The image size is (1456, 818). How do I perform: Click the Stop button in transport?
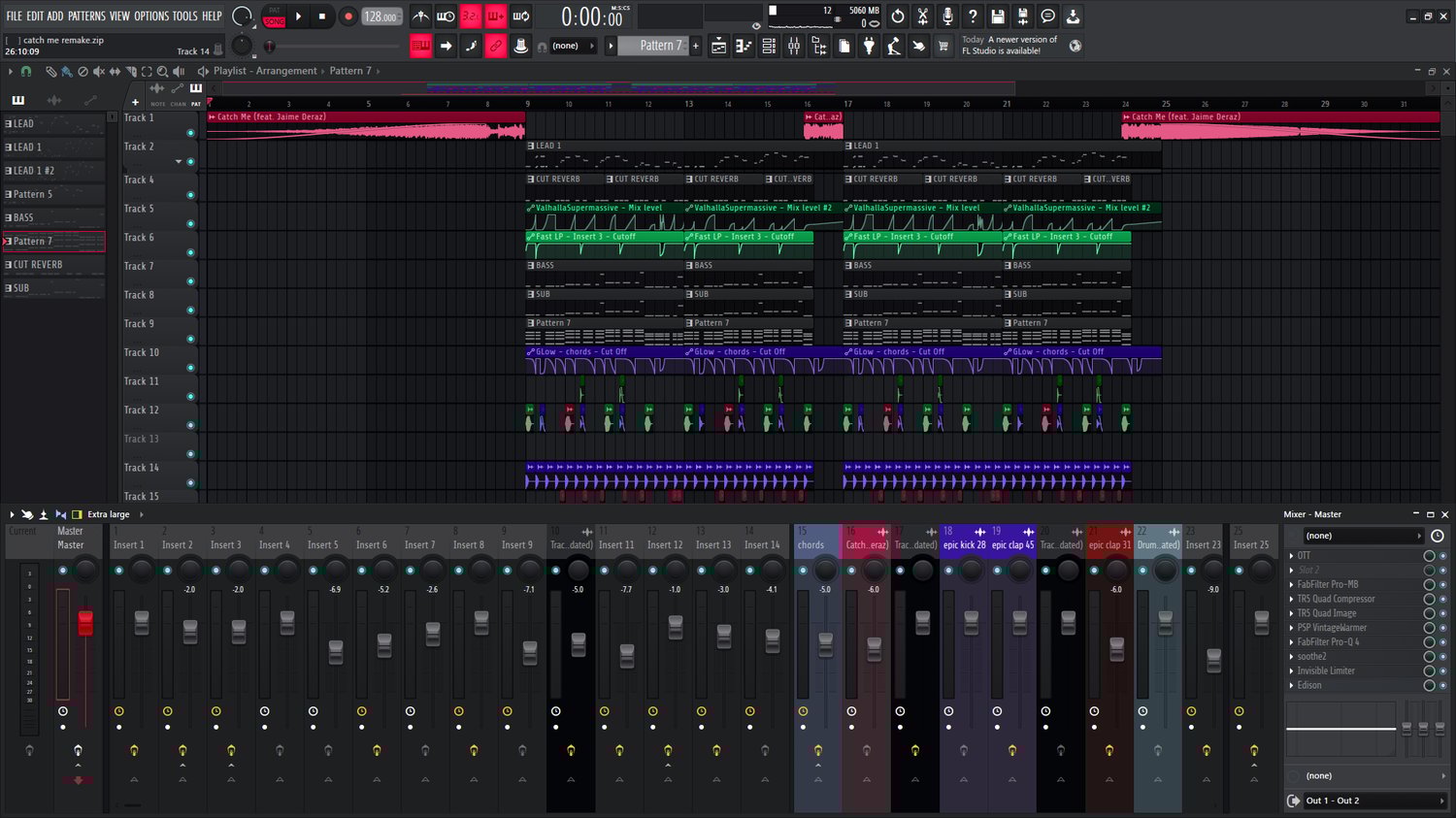(322, 16)
